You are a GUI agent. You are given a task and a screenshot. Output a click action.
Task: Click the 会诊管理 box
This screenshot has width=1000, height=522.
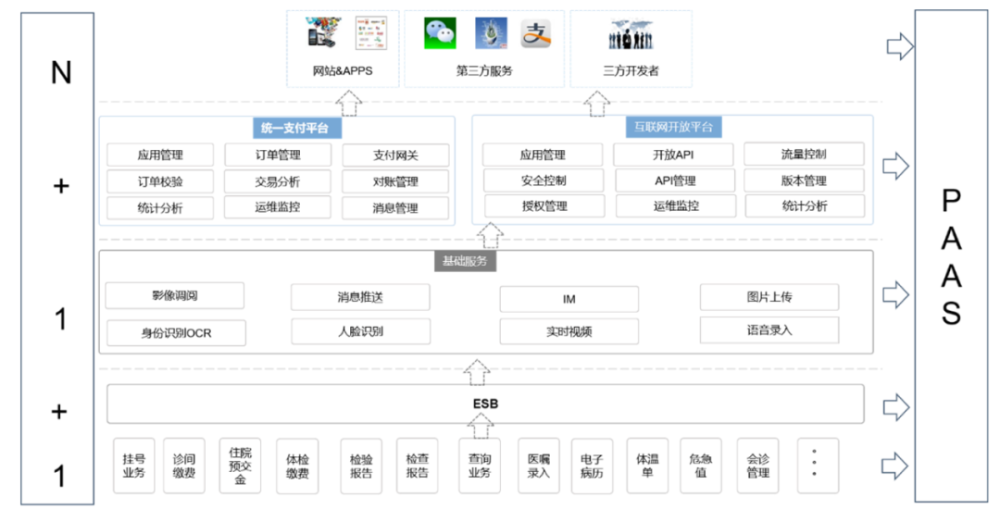click(758, 466)
